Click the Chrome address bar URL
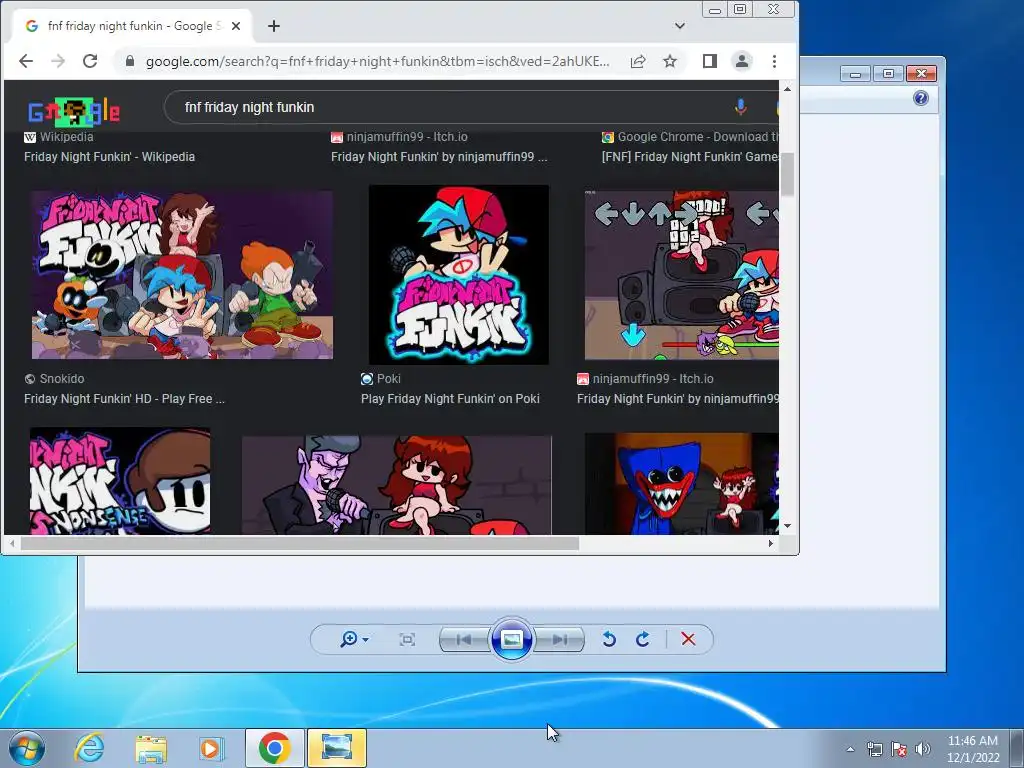The image size is (1024, 768). (377, 61)
